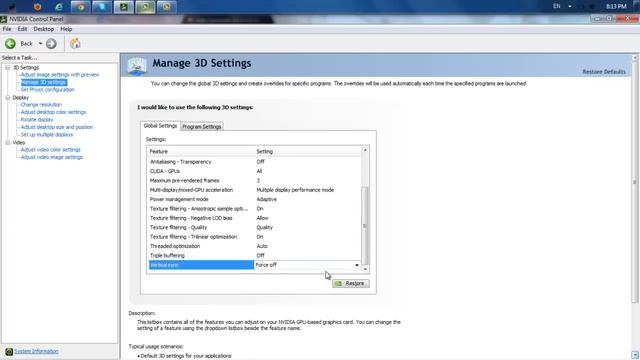The image size is (640, 360).
Task: Click Restore Defaults link
Action: [604, 72]
